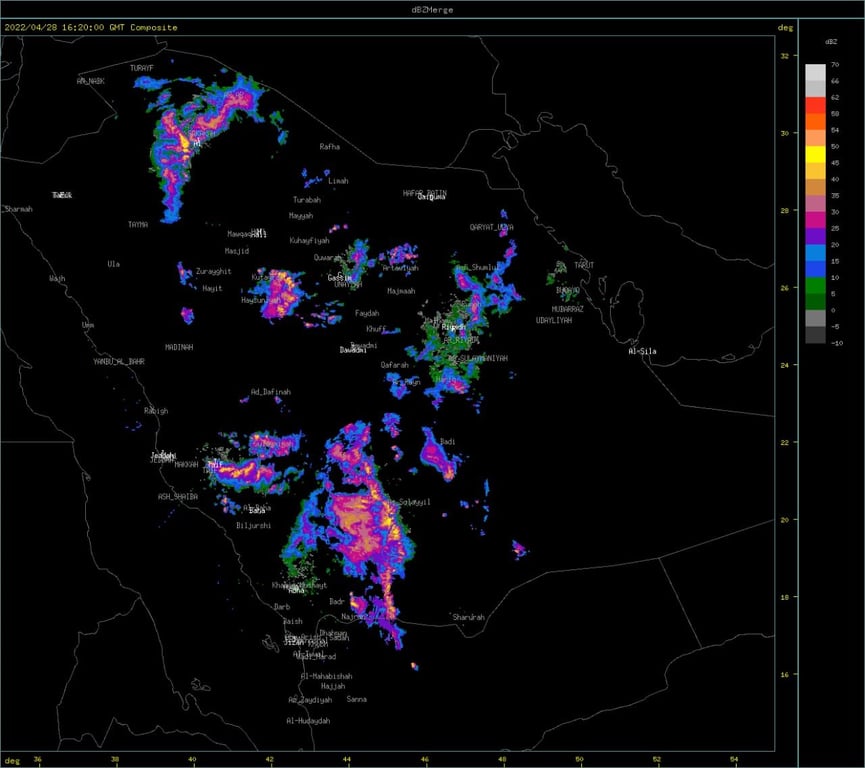
Task: Click the YANBU_AL_BAHR city label
Action: (x=119, y=362)
